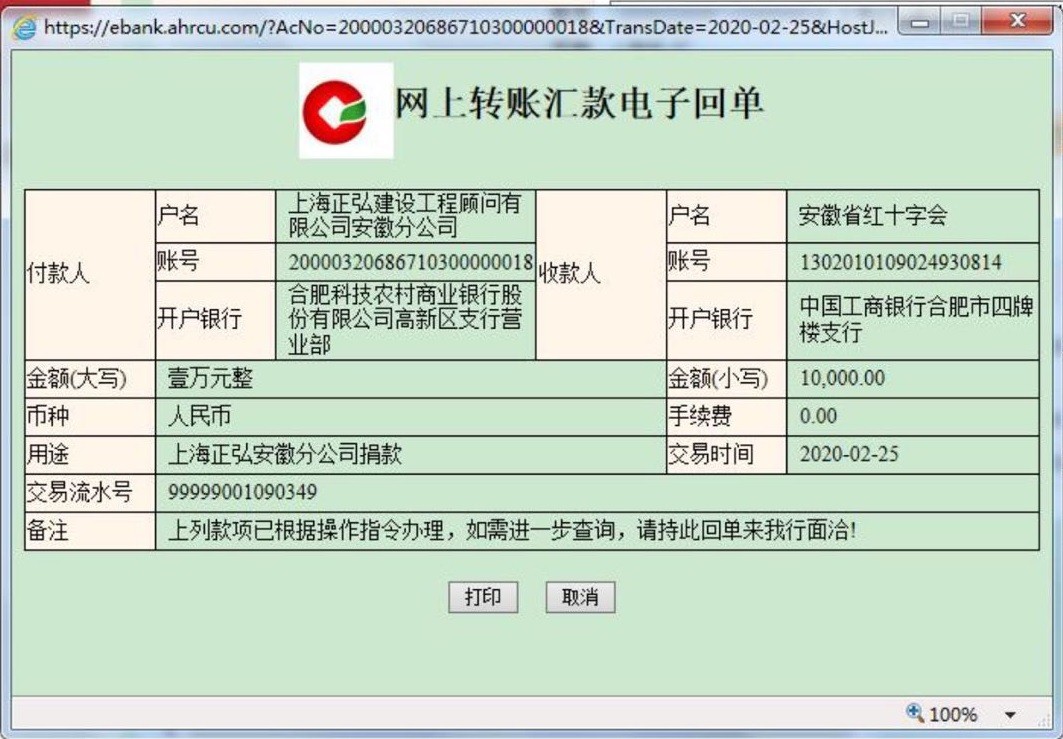Select serial number 99999001090349
The width and height of the screenshot is (1063, 739).
[x=242, y=492]
